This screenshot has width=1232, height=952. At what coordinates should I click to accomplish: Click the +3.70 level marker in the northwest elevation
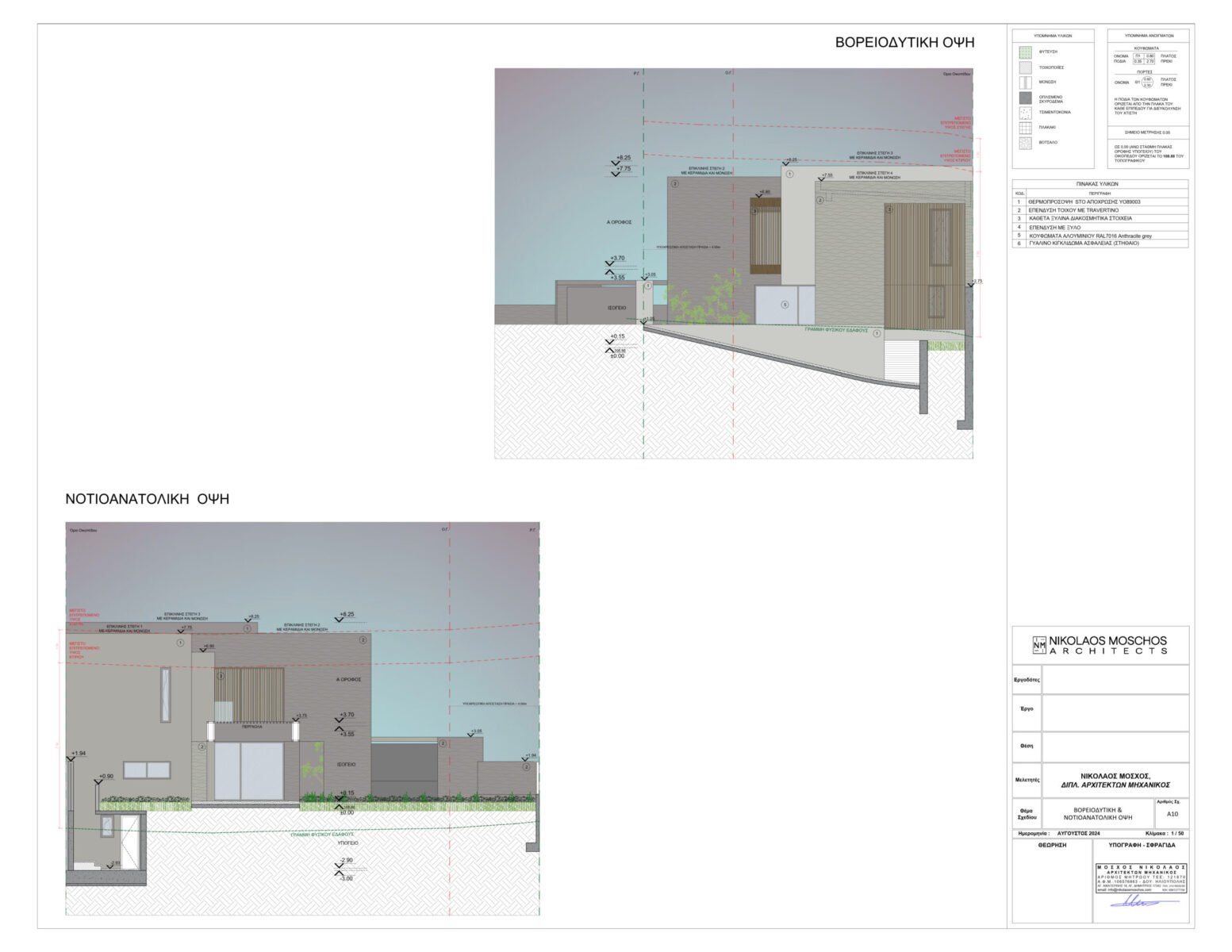(x=616, y=259)
